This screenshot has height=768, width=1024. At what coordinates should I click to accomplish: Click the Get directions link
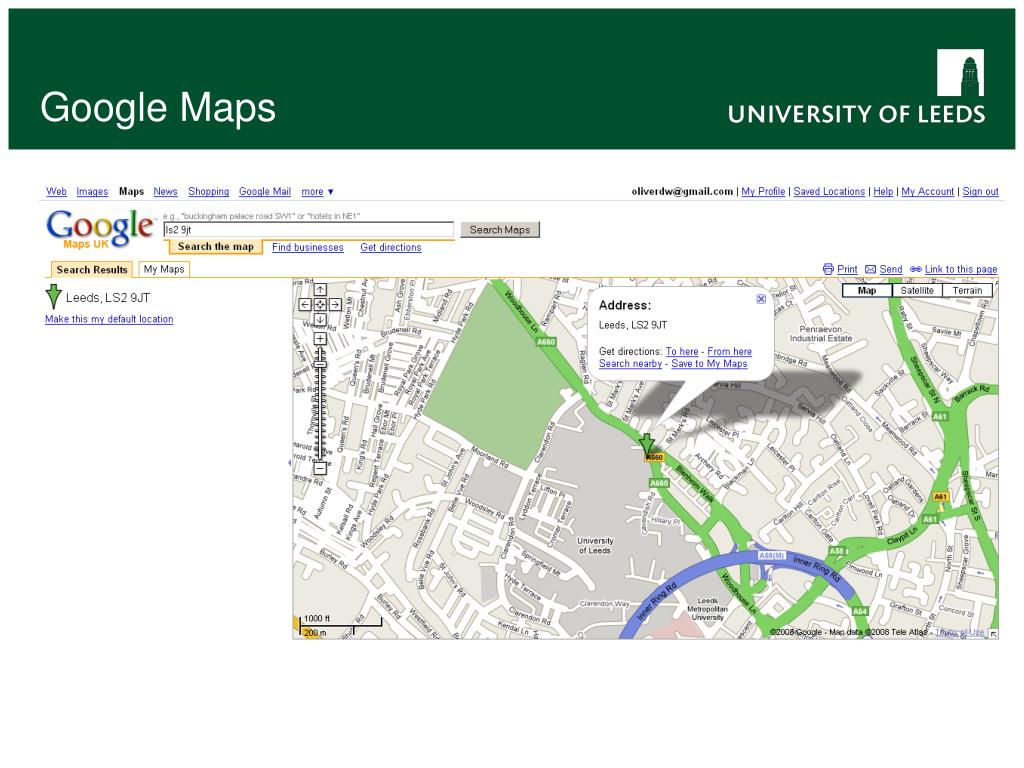click(391, 248)
